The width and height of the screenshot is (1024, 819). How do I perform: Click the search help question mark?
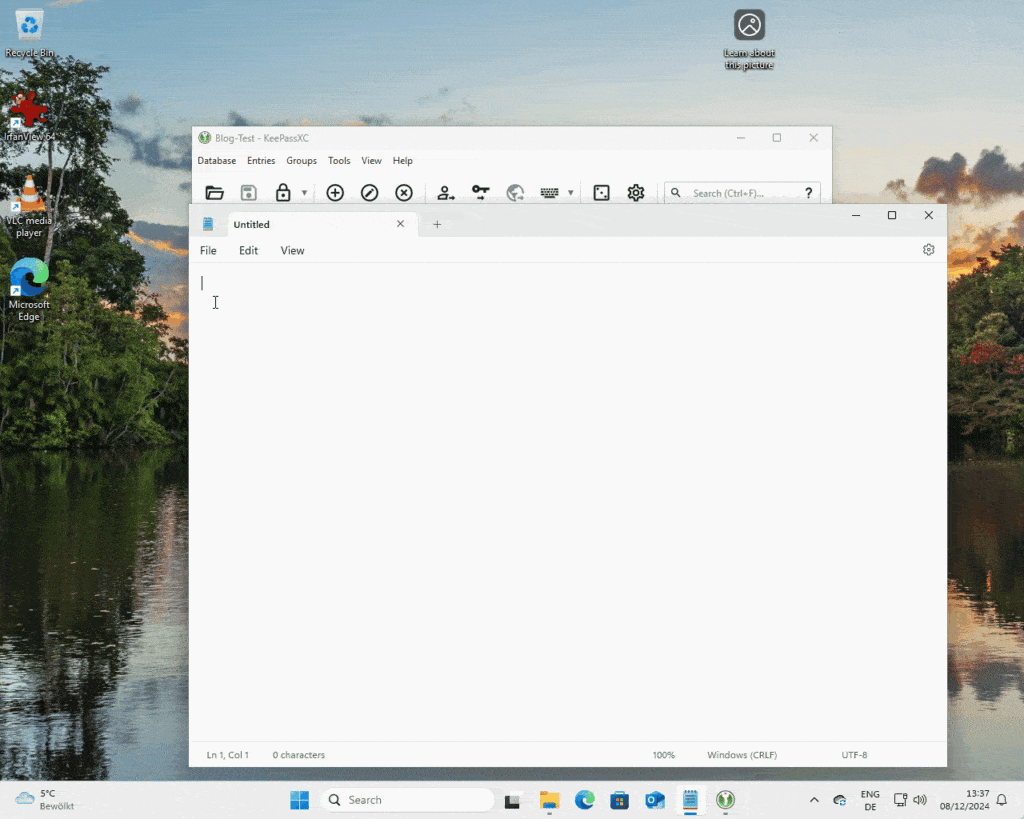tap(808, 193)
